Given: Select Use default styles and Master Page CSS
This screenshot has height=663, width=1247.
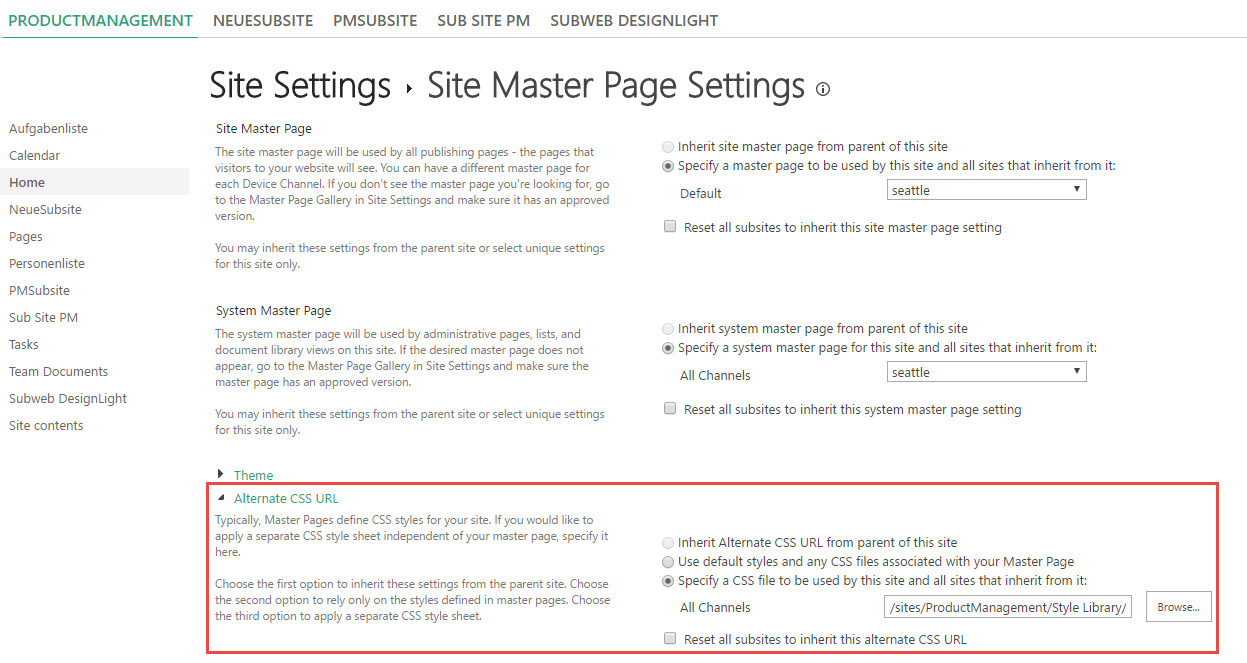Looking at the screenshot, I should click(668, 562).
